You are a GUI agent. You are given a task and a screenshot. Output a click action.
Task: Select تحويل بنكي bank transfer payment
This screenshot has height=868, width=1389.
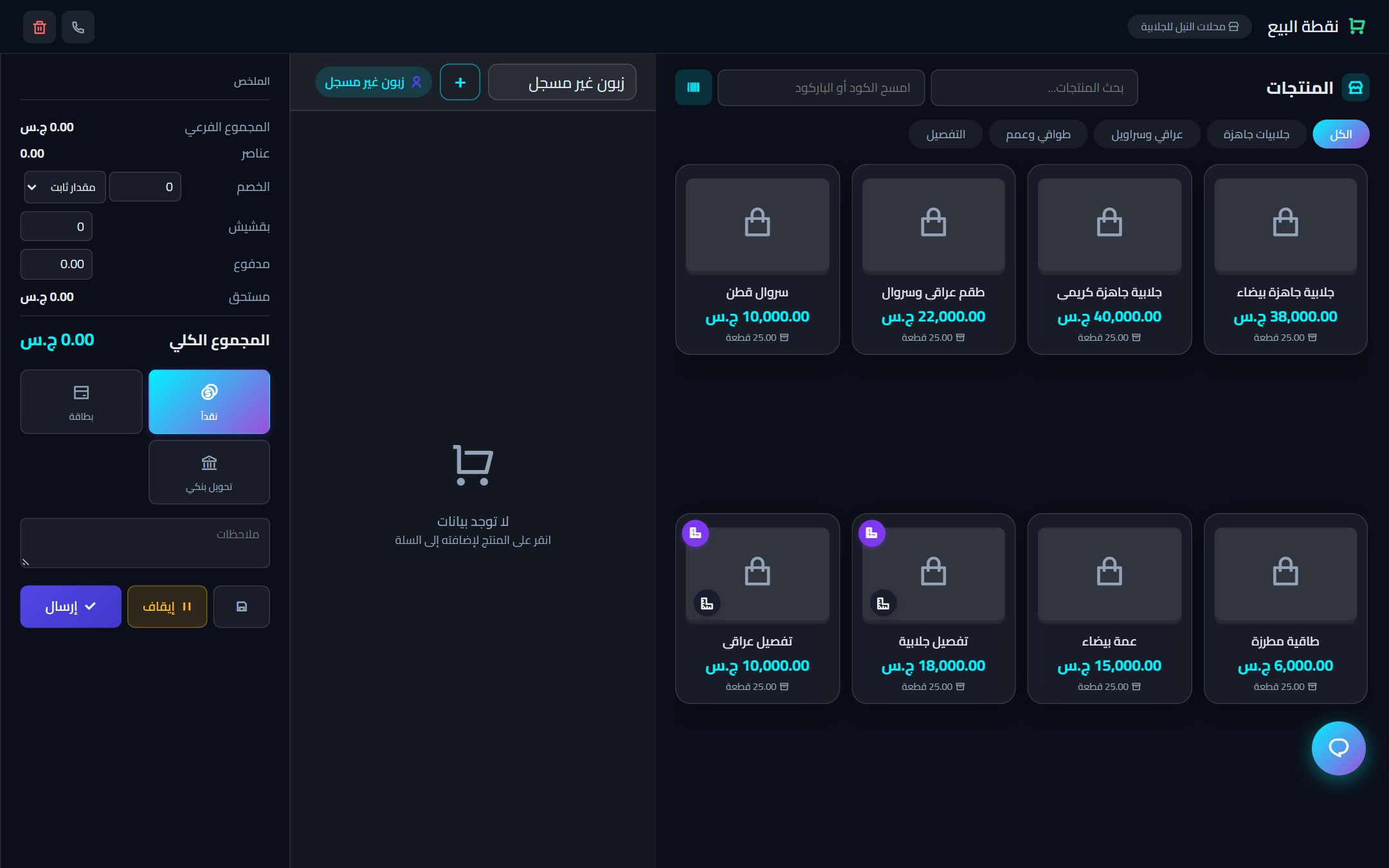tap(209, 472)
